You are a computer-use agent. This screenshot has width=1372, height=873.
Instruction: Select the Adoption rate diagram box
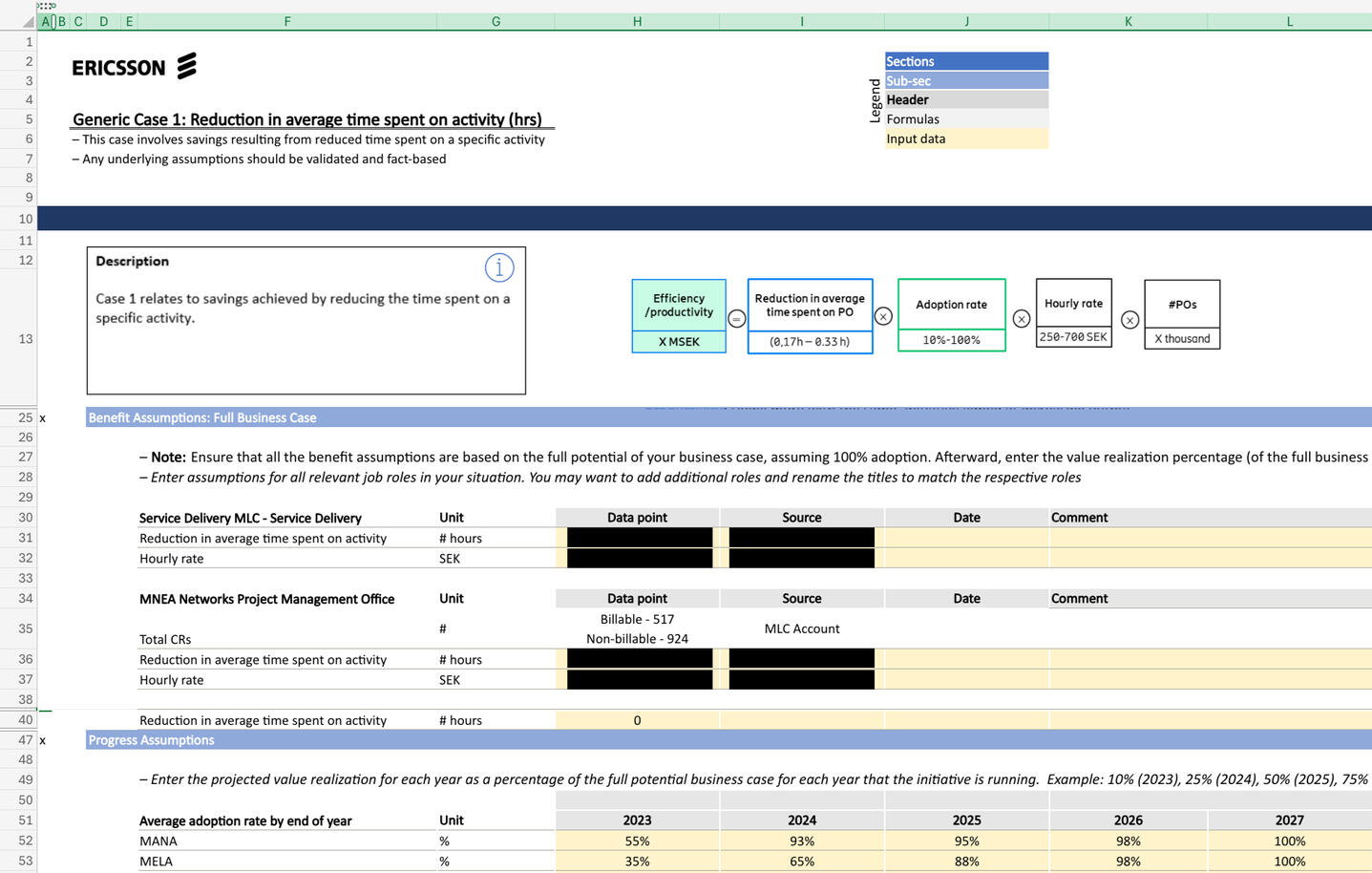click(951, 314)
